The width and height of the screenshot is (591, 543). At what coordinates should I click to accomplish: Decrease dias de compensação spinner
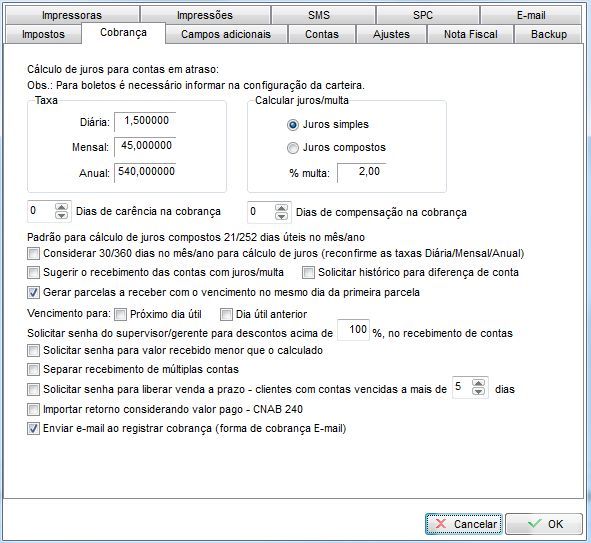pyautogui.click(x=281, y=216)
